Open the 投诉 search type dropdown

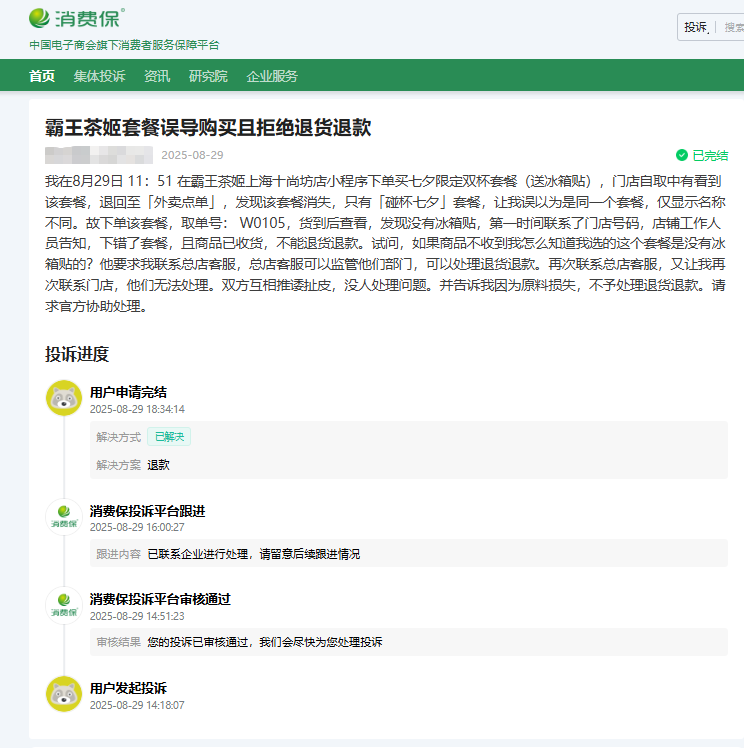[x=697, y=27]
